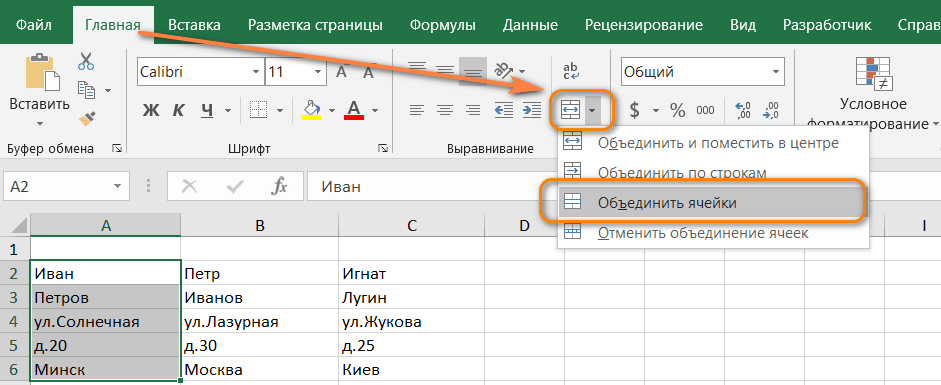Open the font color dropdown arrow
Image resolution: width=941 pixels, height=385 pixels.
click(x=375, y=110)
